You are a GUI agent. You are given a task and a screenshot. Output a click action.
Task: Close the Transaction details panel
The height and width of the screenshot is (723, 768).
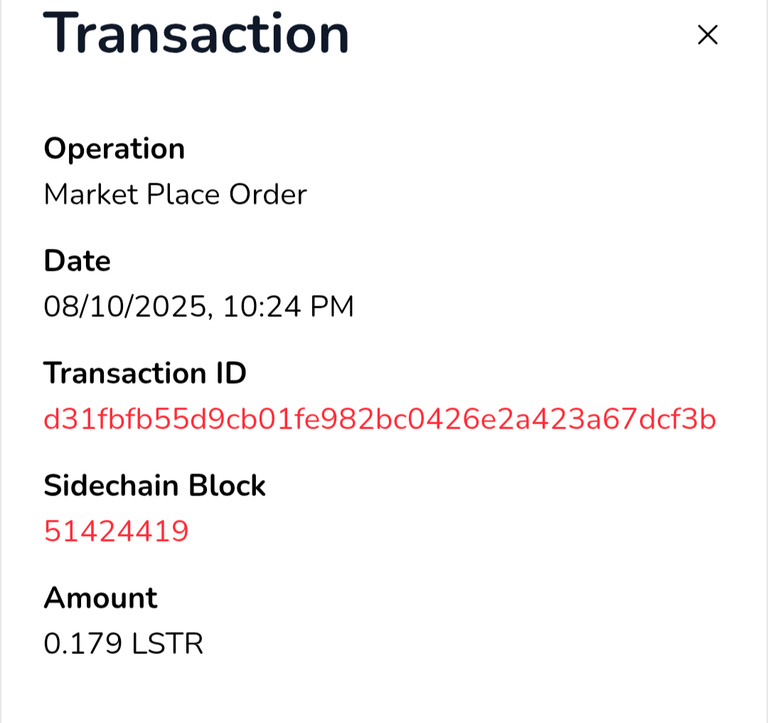(x=707, y=35)
